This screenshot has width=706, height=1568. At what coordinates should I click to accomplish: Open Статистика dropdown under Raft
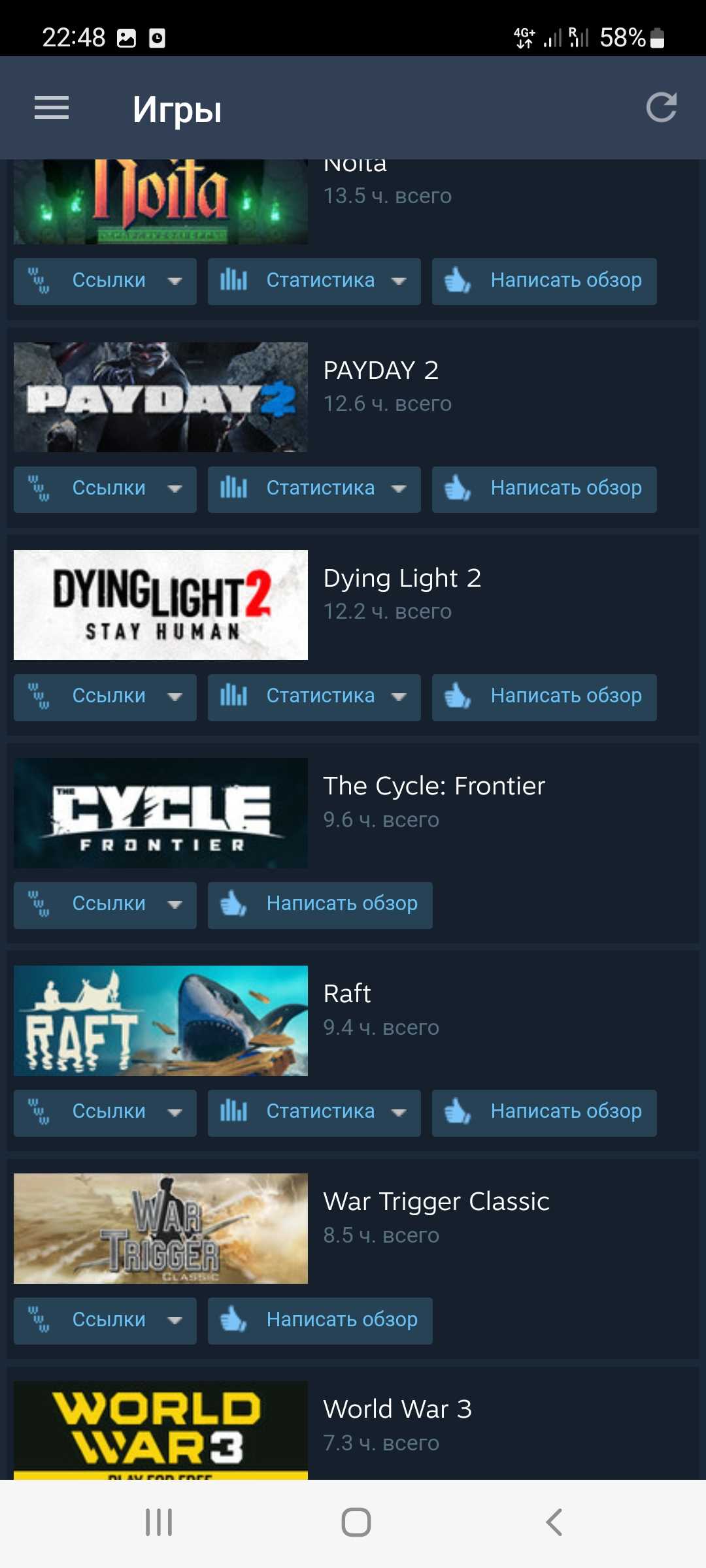pyautogui.click(x=314, y=1113)
